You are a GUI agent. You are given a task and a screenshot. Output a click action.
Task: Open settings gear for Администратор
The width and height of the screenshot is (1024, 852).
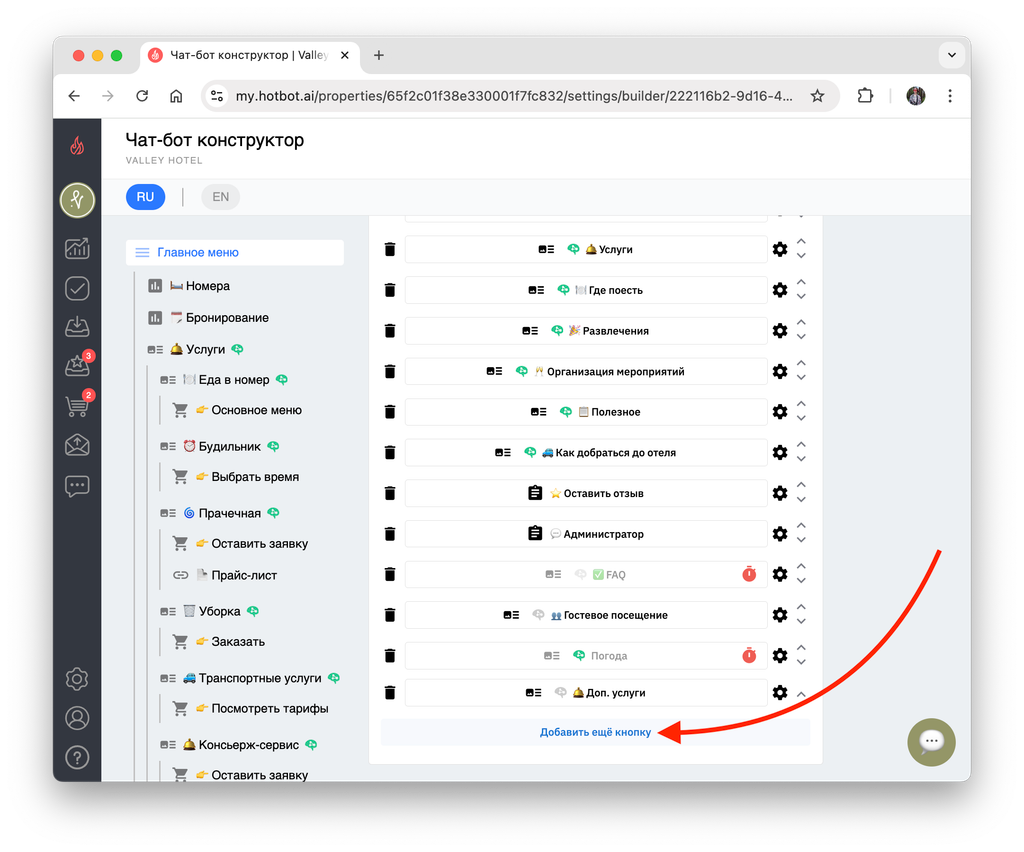coord(780,534)
